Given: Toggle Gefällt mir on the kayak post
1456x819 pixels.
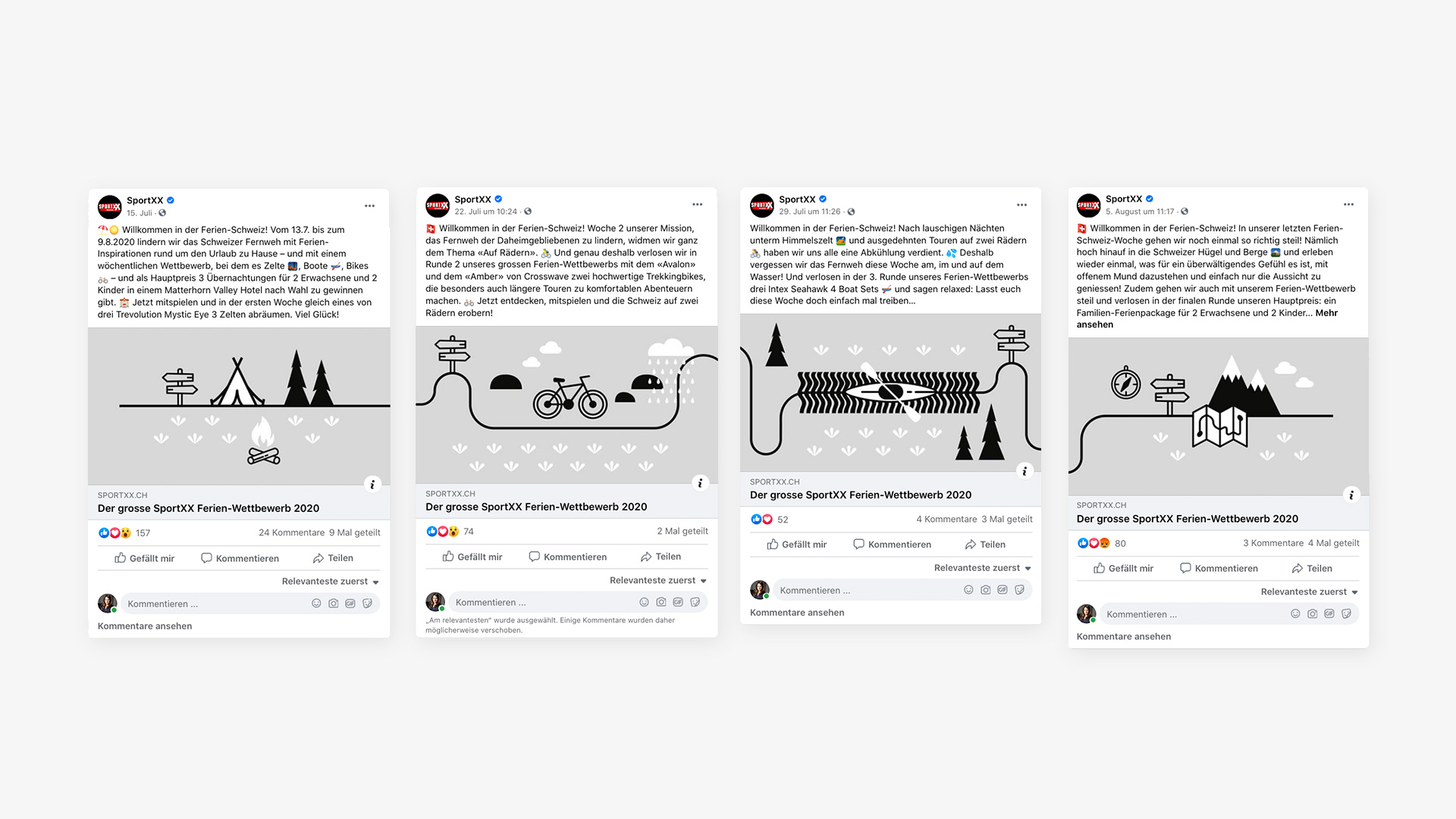Looking at the screenshot, I should pyautogui.click(x=796, y=544).
